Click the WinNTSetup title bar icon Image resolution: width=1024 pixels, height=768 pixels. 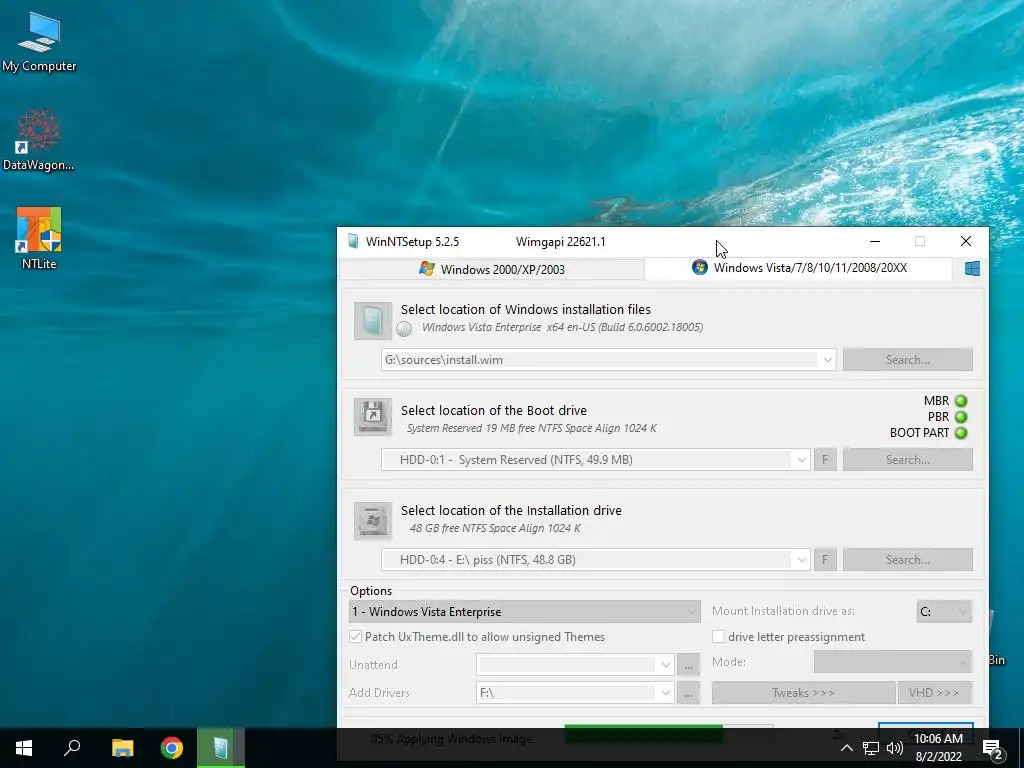(353, 242)
